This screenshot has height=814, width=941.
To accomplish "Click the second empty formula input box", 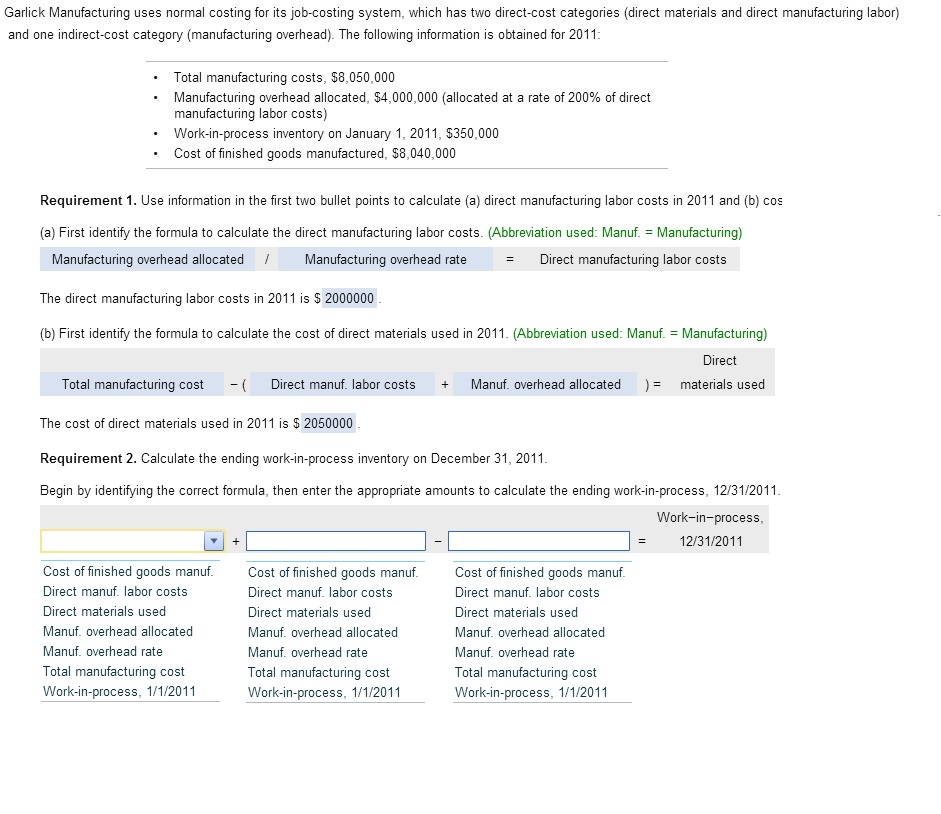I will tap(335, 541).
